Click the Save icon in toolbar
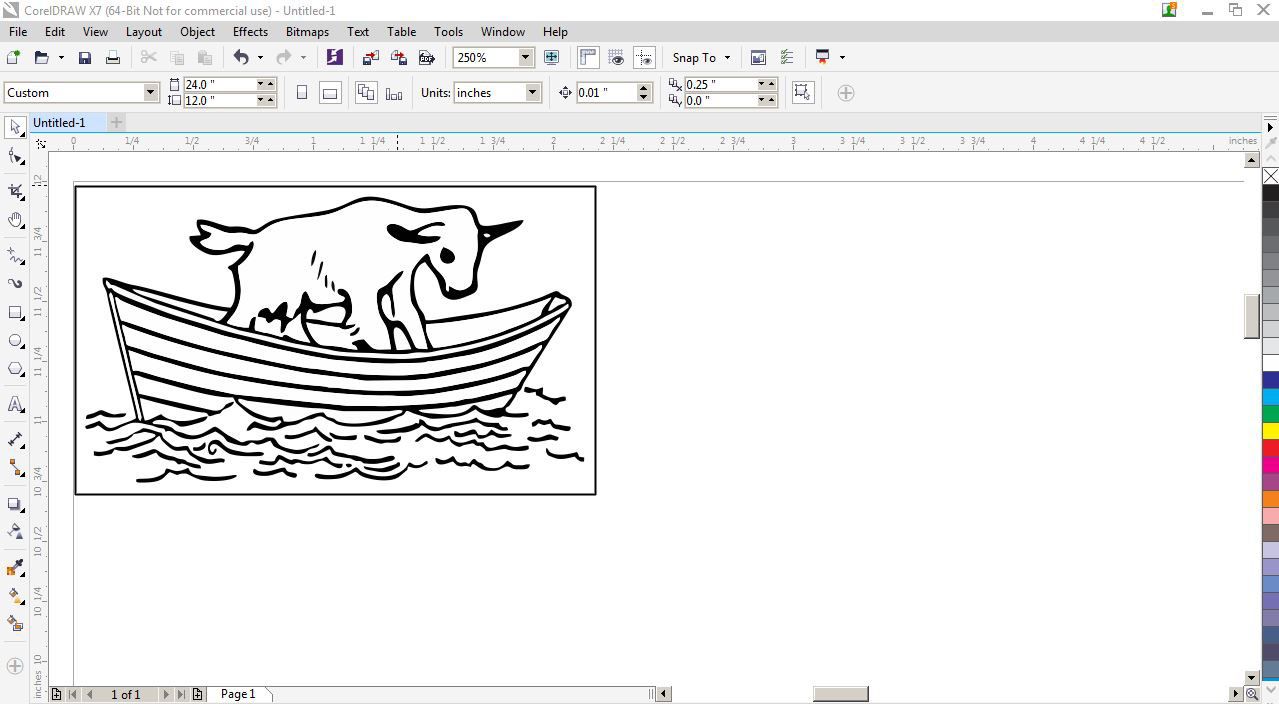 85,58
